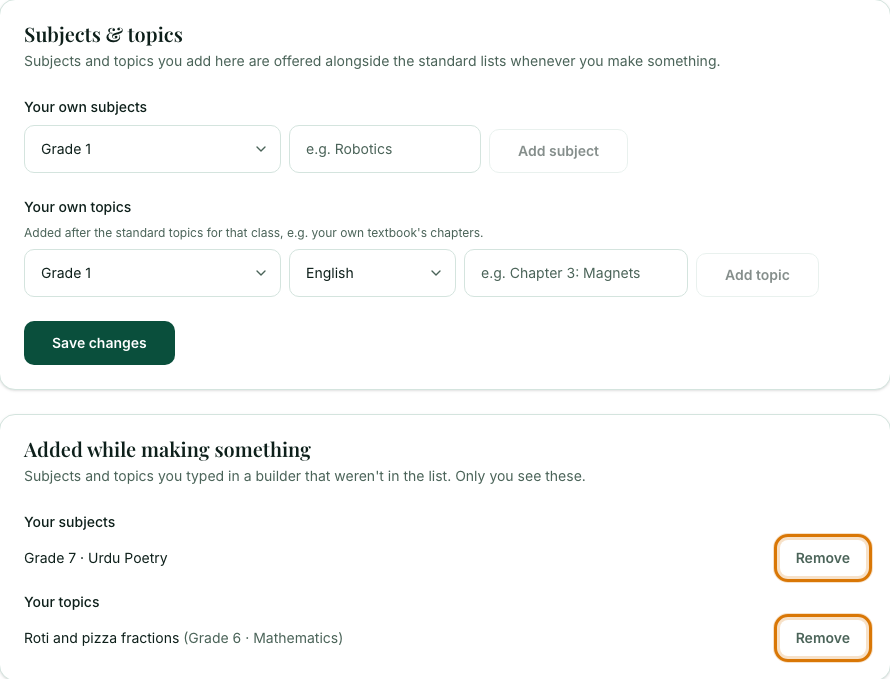Viewport: 890px width, 679px height.
Task: Remove the Grade 7 Urdu Poetry subject
Action: tap(822, 558)
